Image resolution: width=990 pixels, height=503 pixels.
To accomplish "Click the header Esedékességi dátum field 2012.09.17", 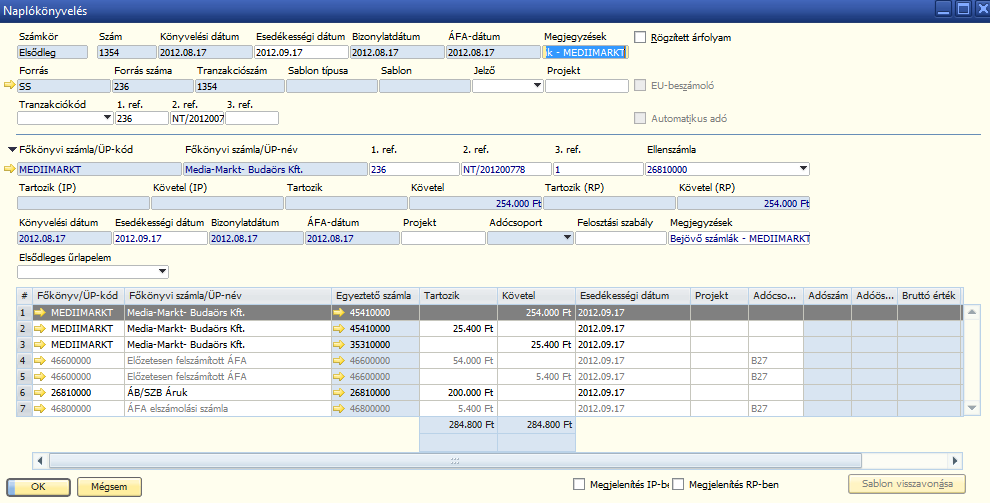I will pos(302,52).
